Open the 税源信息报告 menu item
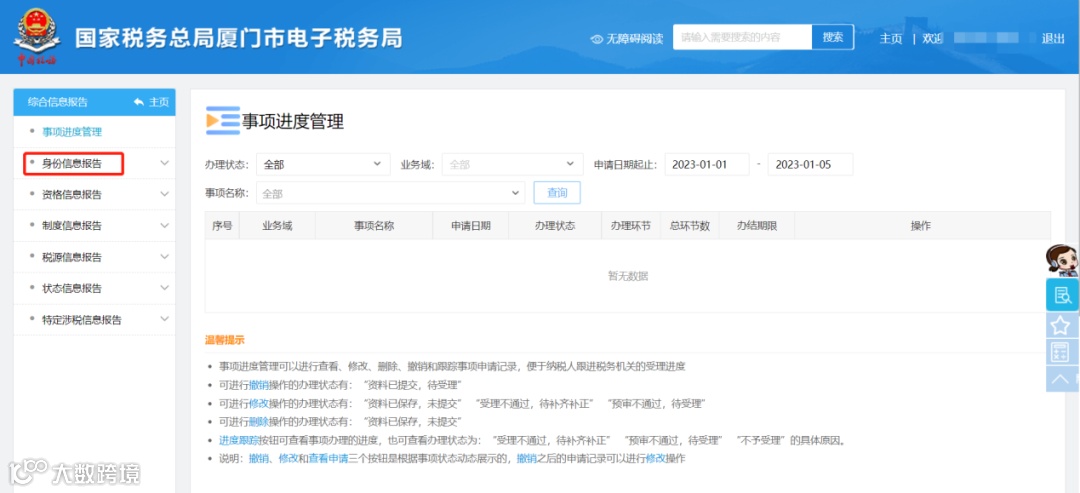Screen dimensions: 1080x493 click(72, 258)
